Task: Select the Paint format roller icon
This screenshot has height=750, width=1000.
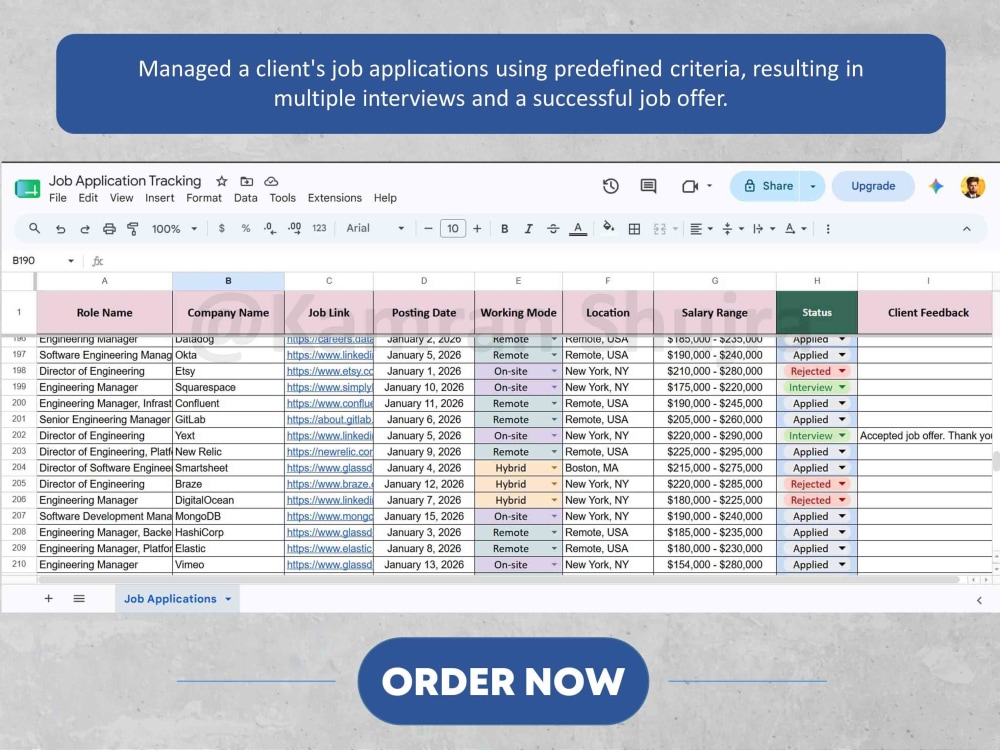Action: [133, 229]
